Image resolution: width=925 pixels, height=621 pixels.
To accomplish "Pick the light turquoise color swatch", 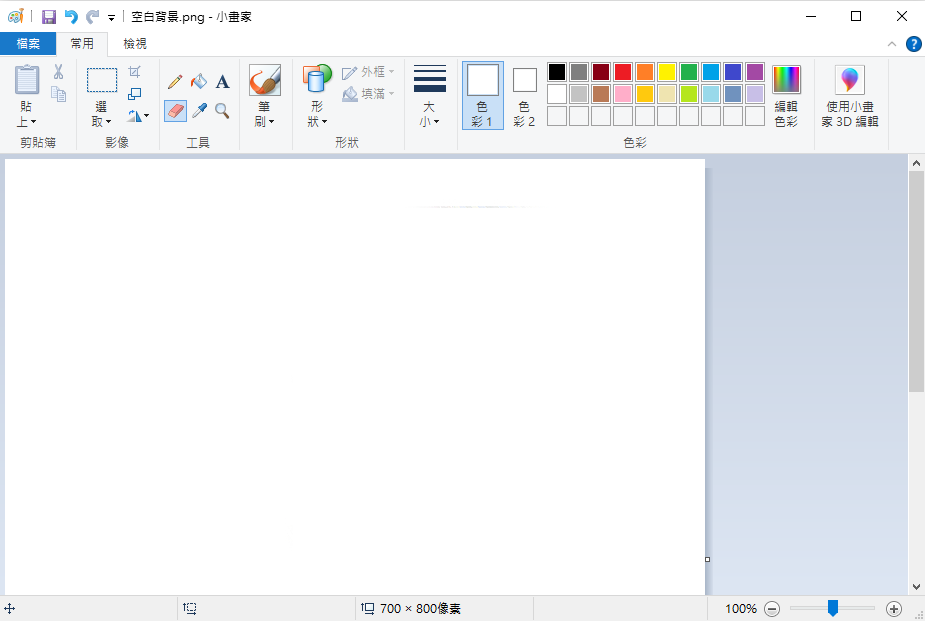I will tap(711, 94).
